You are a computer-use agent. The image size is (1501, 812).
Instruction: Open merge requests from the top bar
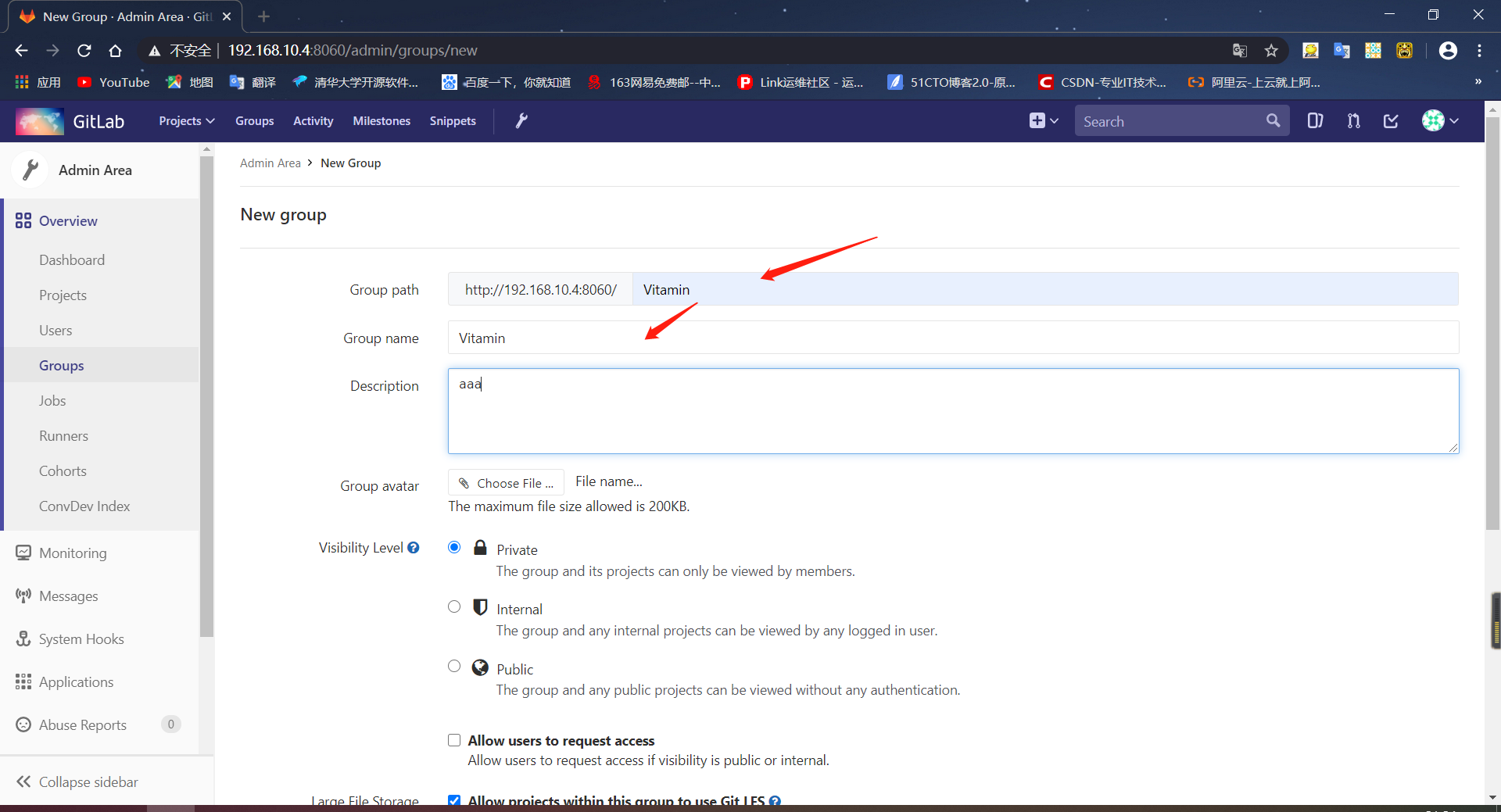click(1353, 121)
